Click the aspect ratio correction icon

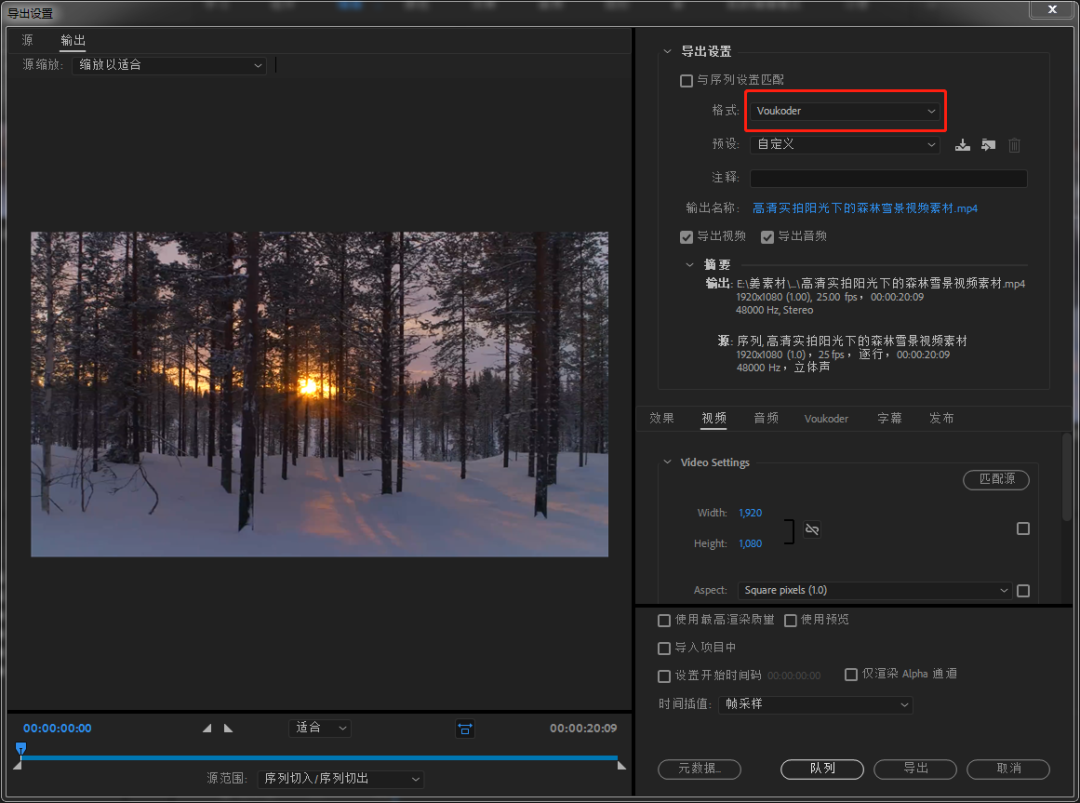click(465, 729)
